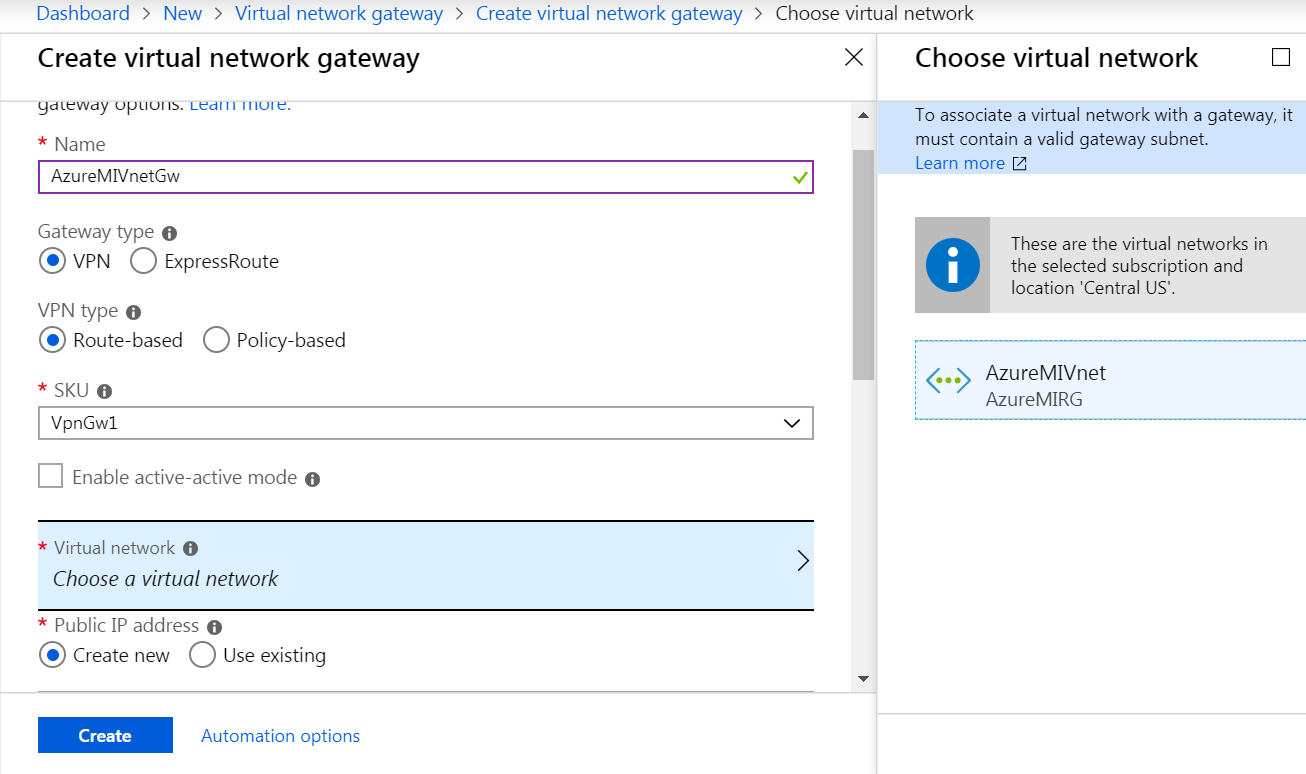Click the Name input field
This screenshot has height=774, width=1306.
[426, 177]
